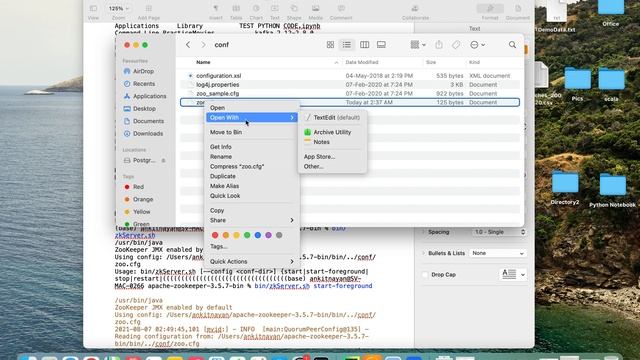Sort files by Date Modified column
640x360 pixels.
click(362, 62)
